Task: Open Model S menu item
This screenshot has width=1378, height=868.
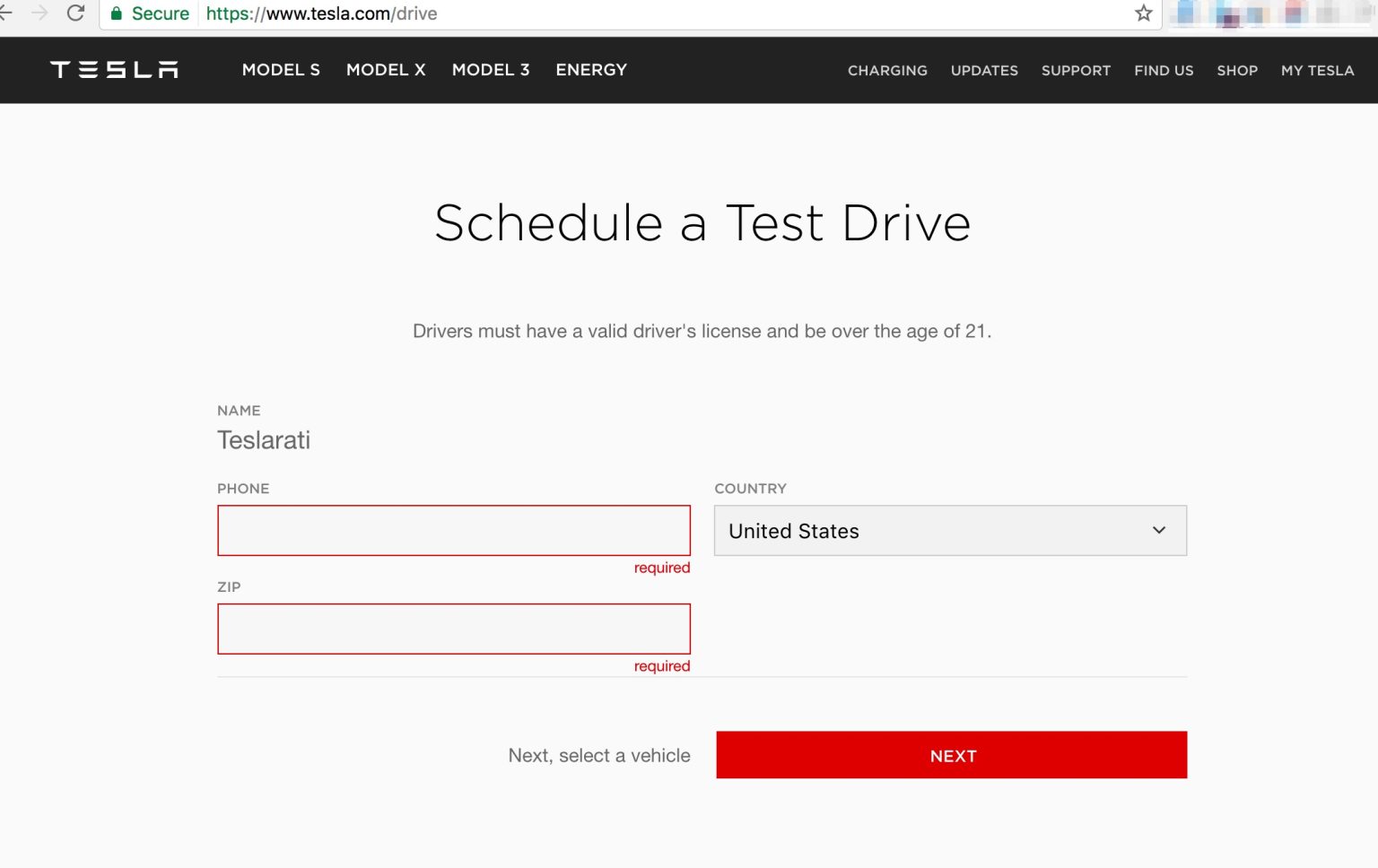Action: click(281, 70)
